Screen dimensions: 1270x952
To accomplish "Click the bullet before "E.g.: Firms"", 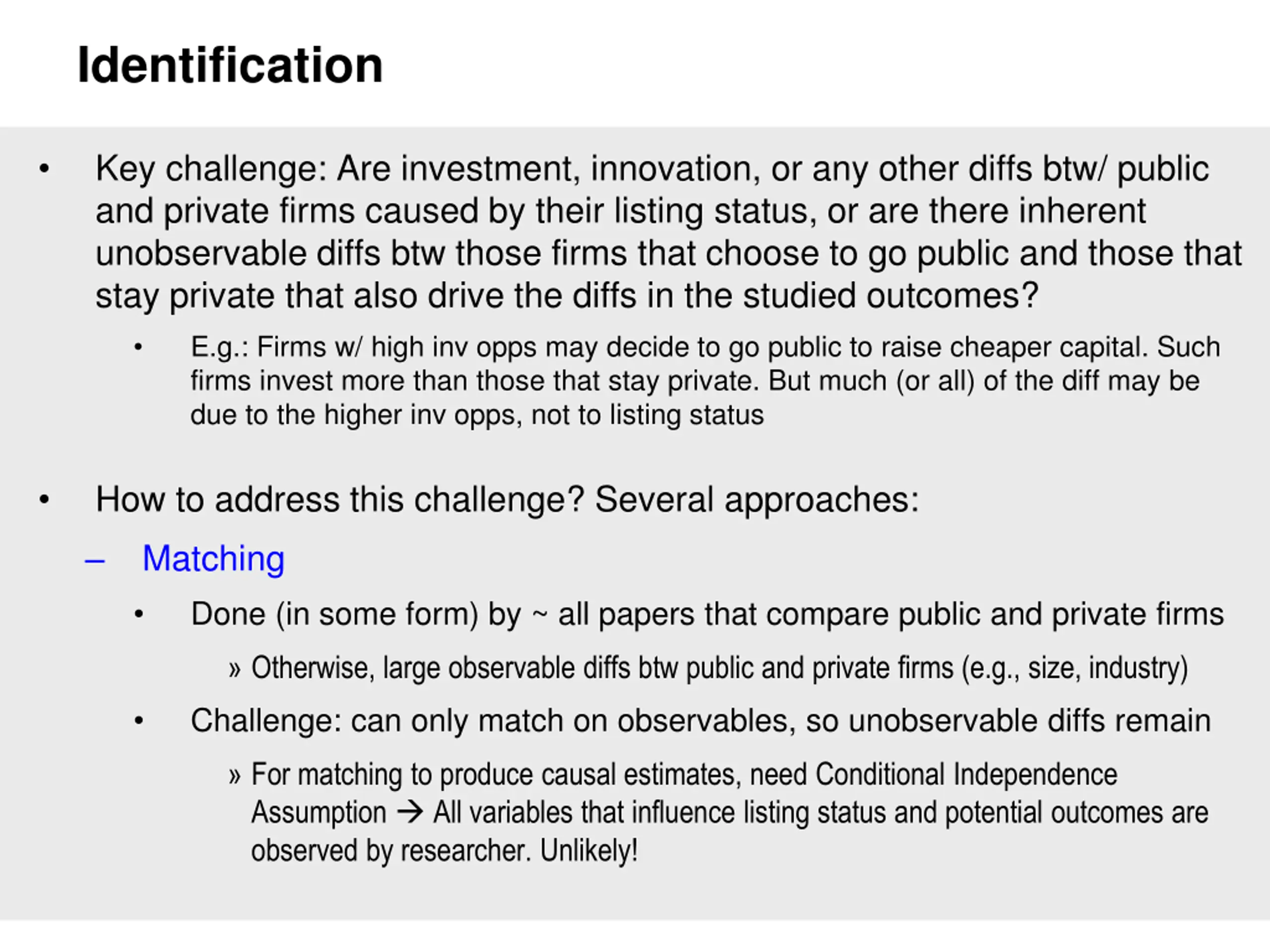I will pos(138,347).
